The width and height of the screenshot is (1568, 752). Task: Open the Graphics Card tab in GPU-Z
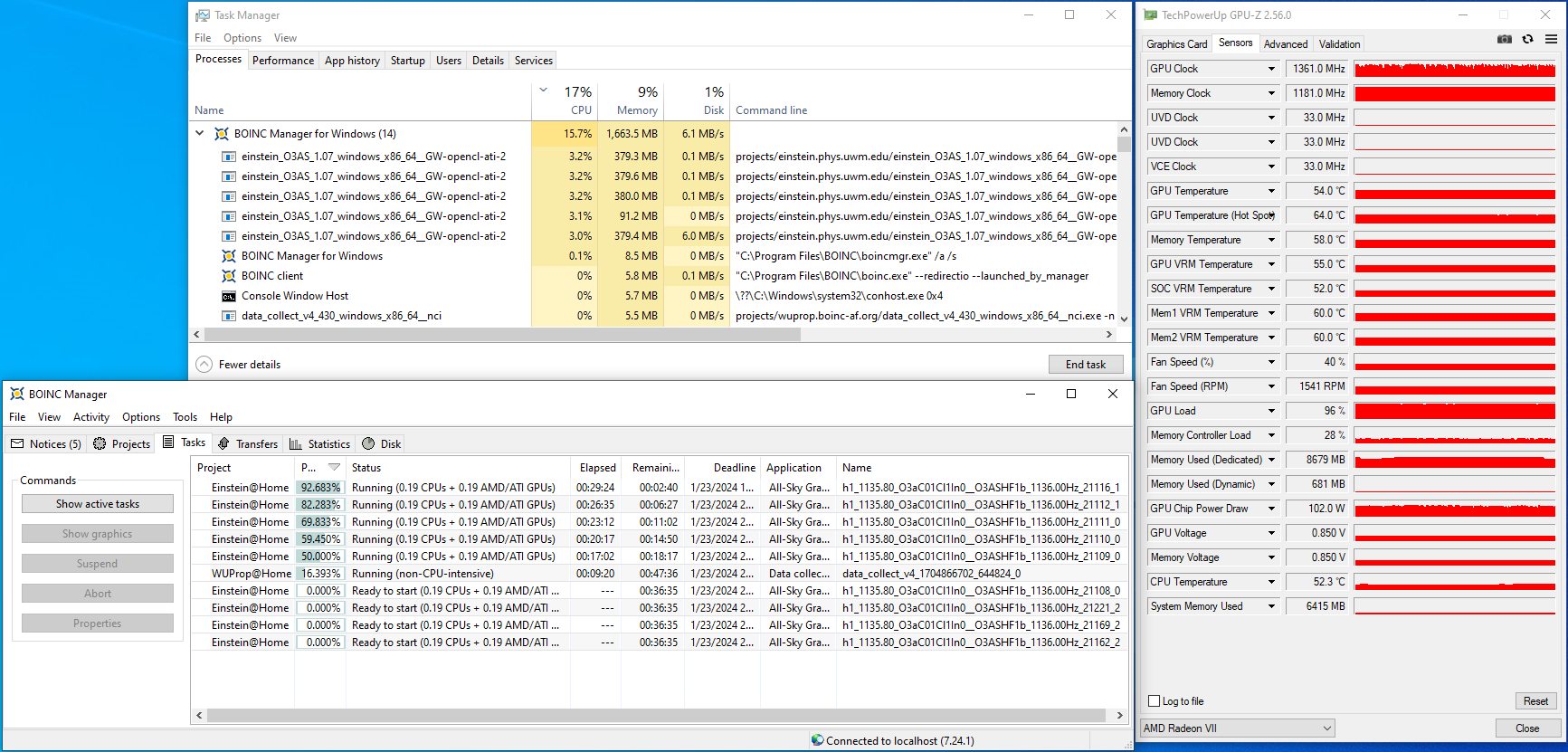(x=1176, y=43)
